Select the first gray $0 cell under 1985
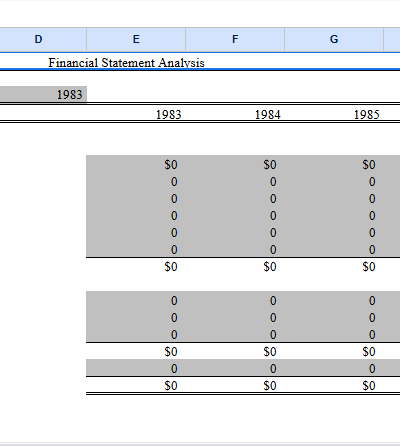400x446 pixels. [334, 164]
